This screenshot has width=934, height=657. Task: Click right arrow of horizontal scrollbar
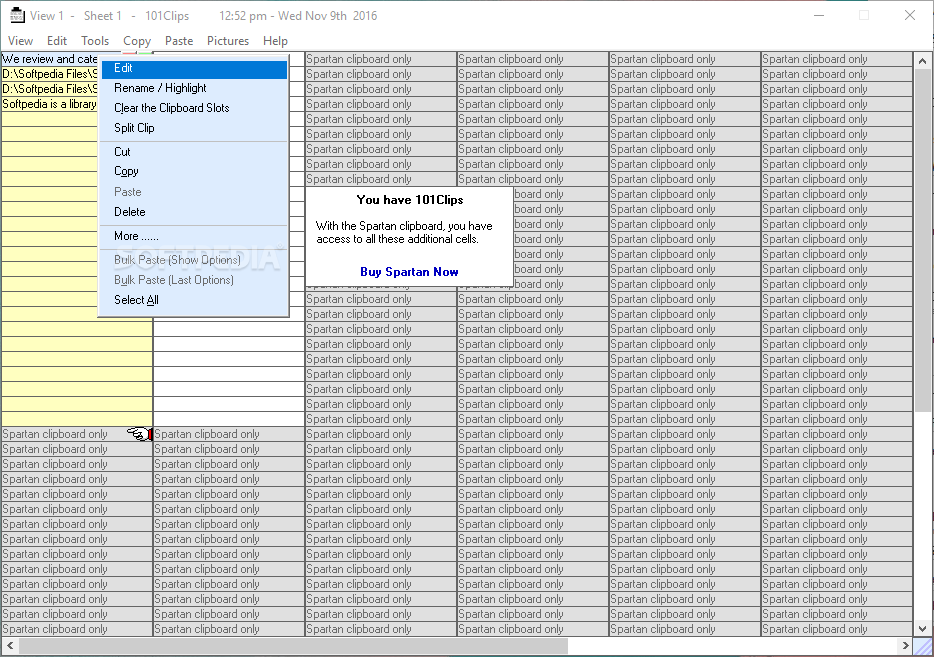coord(905,646)
